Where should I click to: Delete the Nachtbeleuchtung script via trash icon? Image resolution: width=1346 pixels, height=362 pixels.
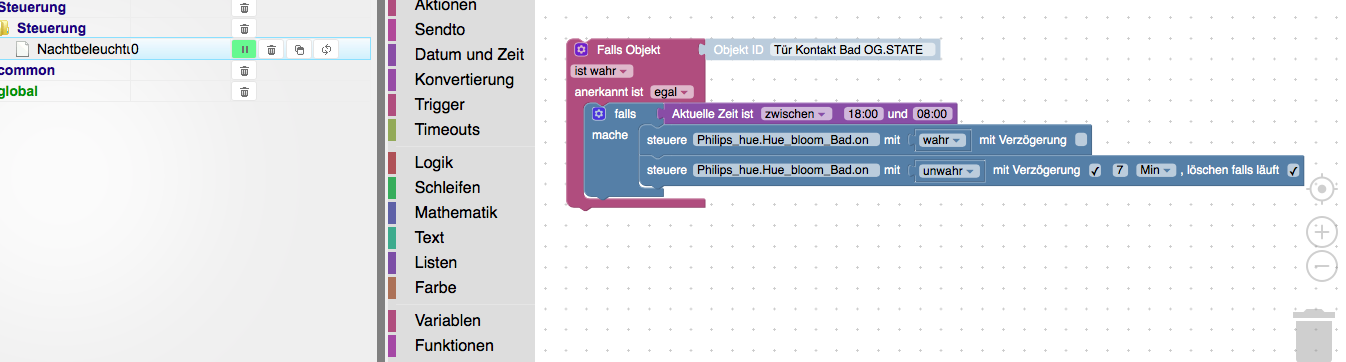pos(272,49)
